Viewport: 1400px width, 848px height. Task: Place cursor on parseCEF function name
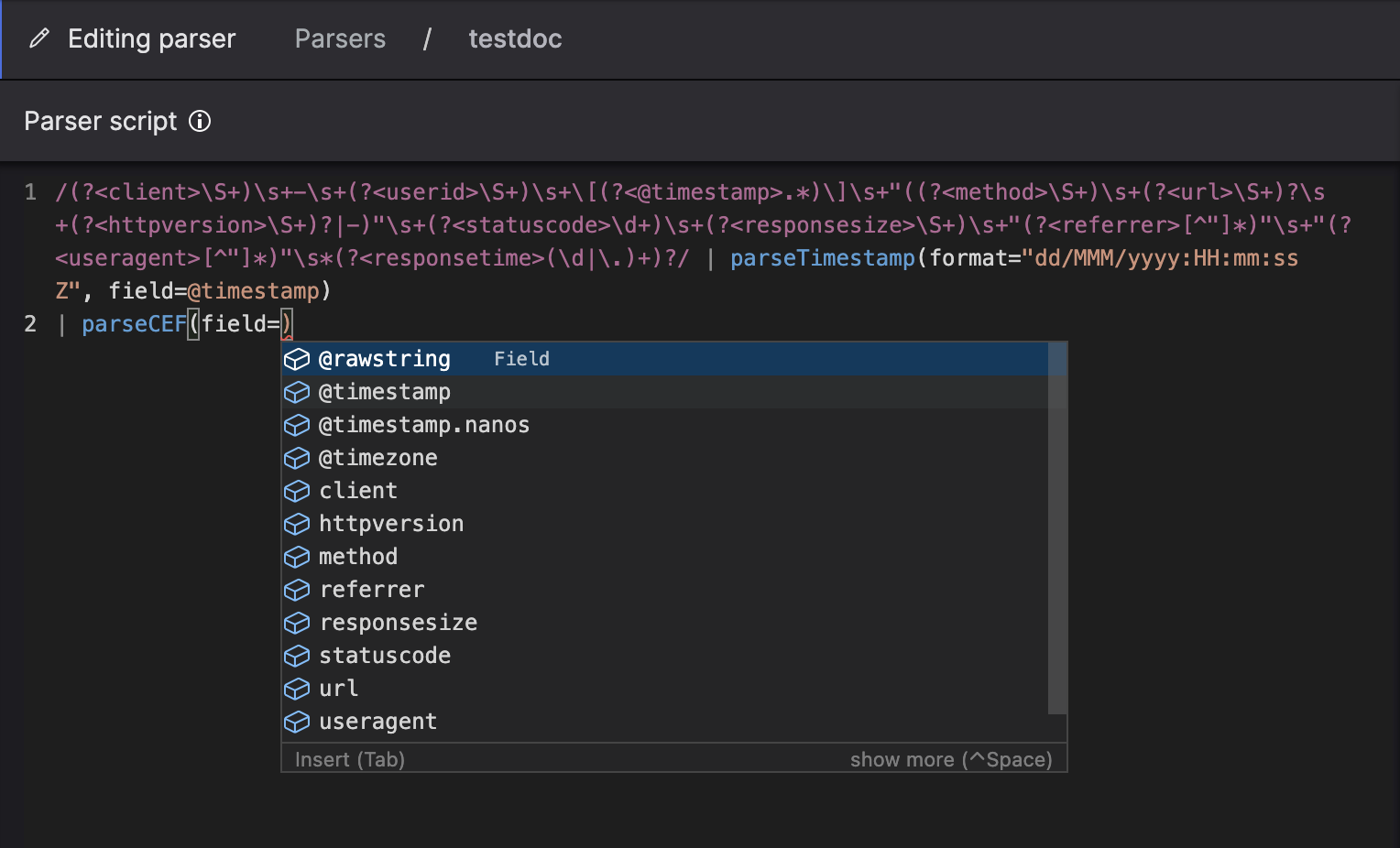[134, 324]
